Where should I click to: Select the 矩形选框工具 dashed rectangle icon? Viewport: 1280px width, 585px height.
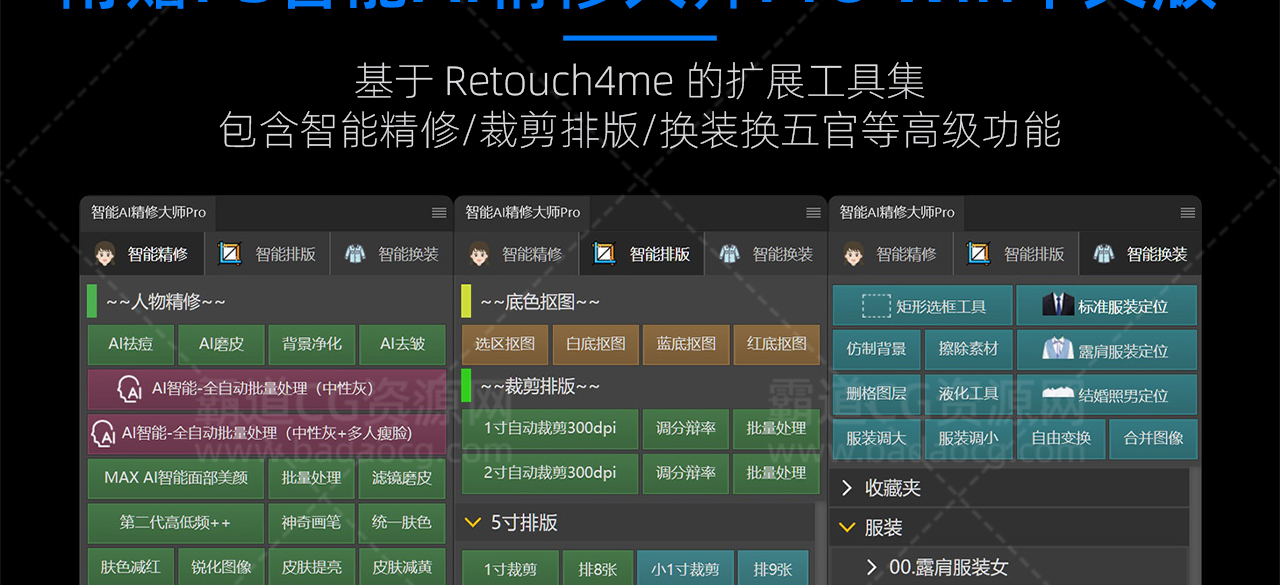point(876,306)
